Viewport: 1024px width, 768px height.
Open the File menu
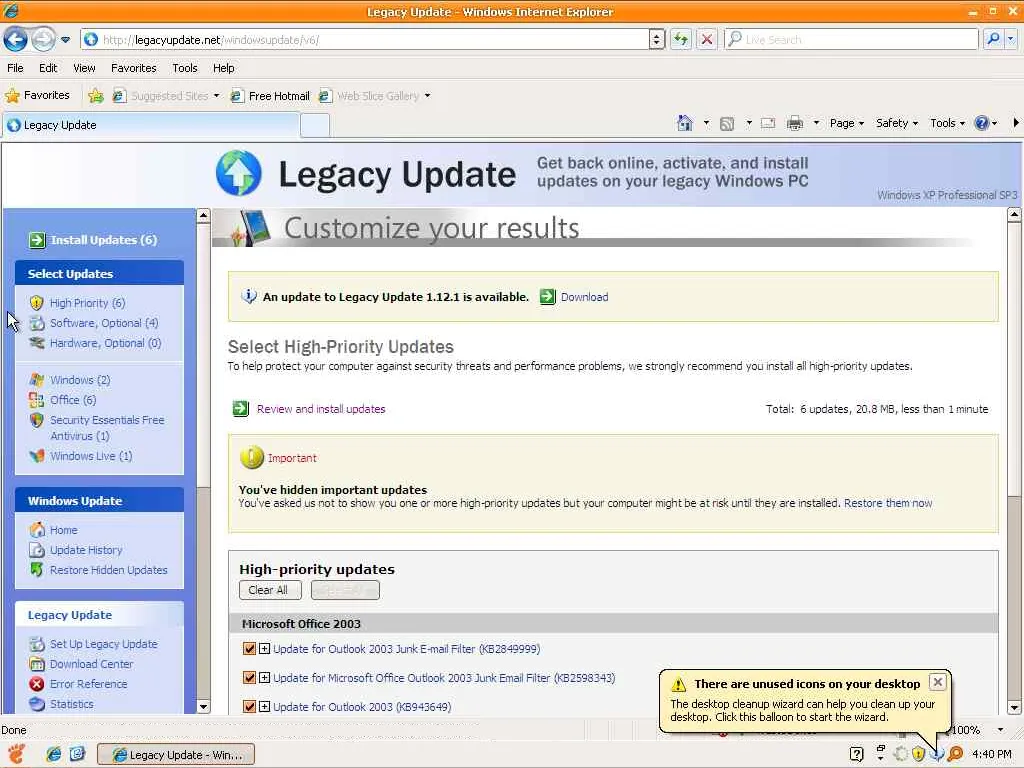15,68
